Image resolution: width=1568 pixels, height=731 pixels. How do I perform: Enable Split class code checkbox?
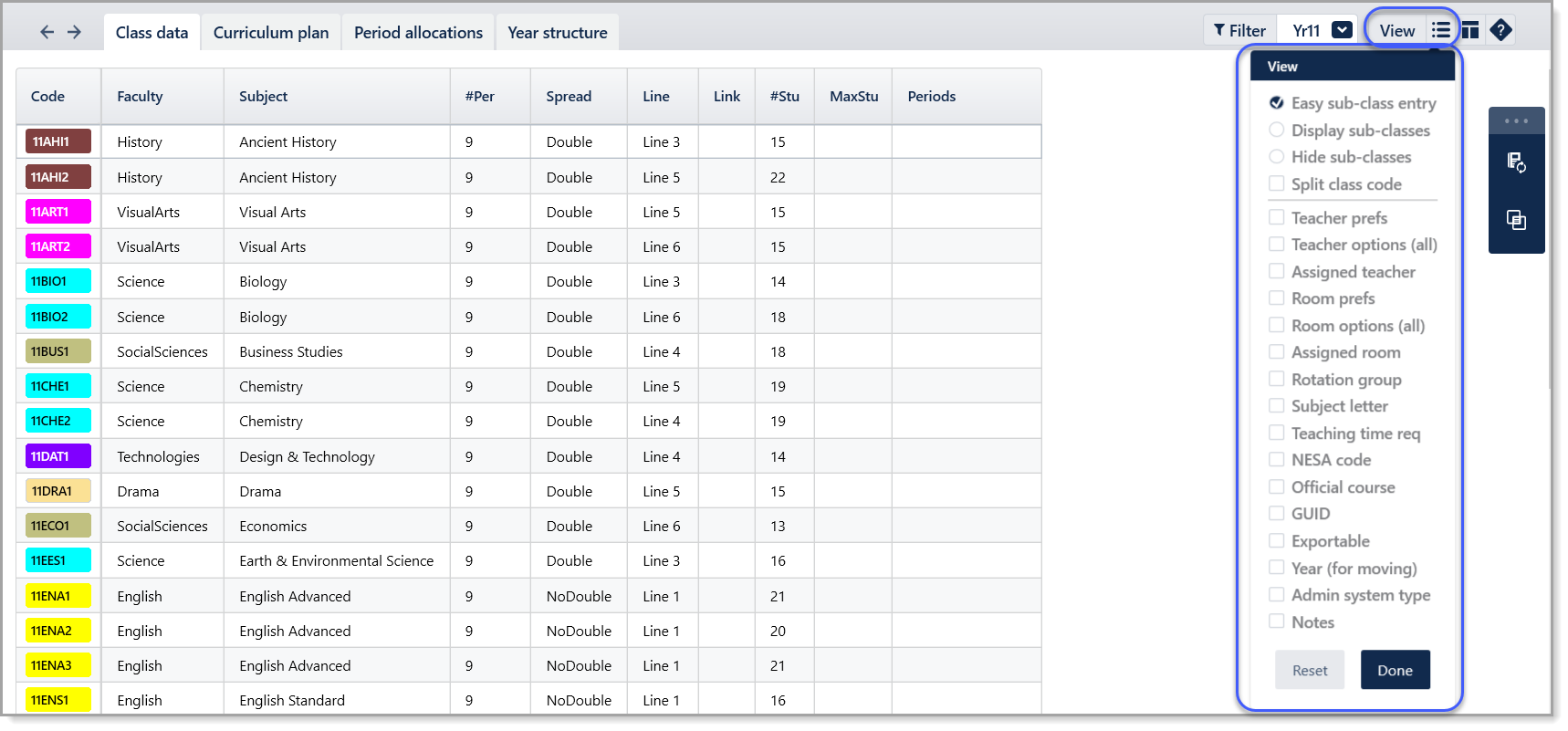[x=1277, y=184]
